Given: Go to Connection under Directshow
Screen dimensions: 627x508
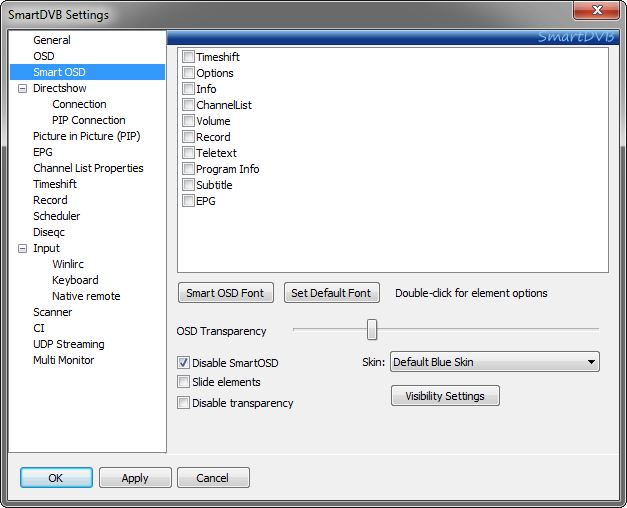Looking at the screenshot, I should click(79, 104).
